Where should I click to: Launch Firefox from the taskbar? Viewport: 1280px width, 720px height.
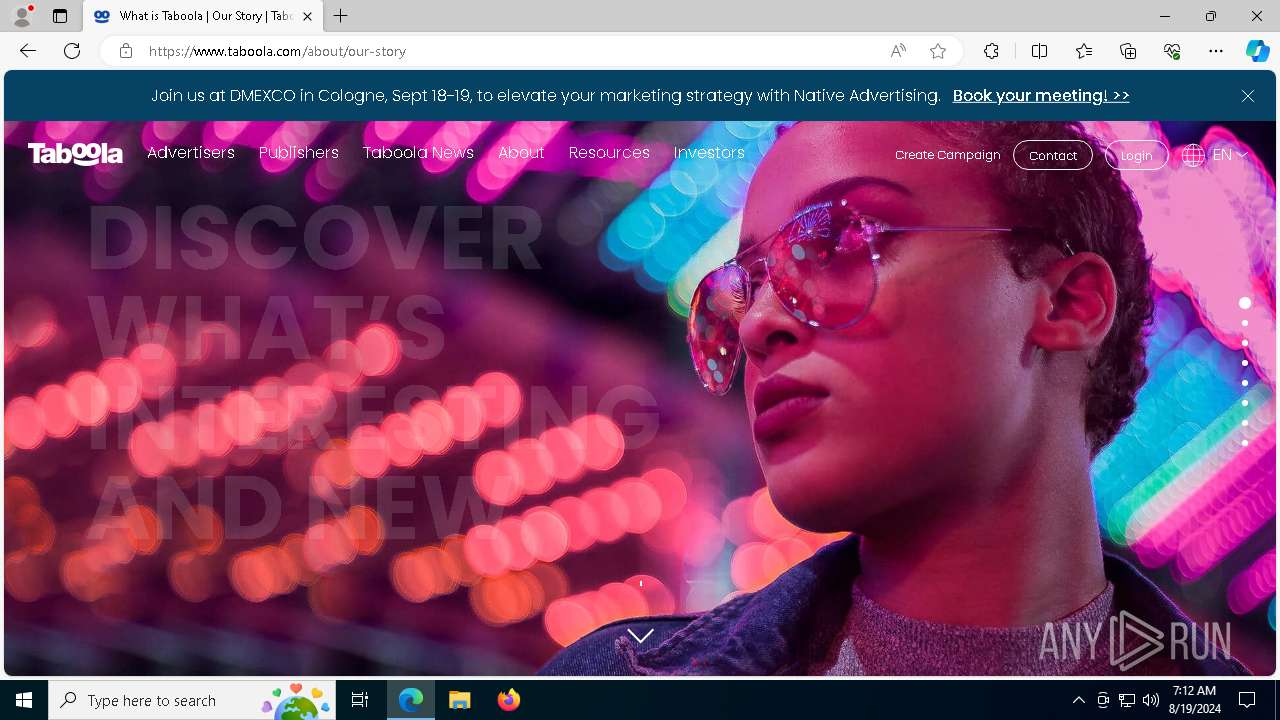[509, 700]
